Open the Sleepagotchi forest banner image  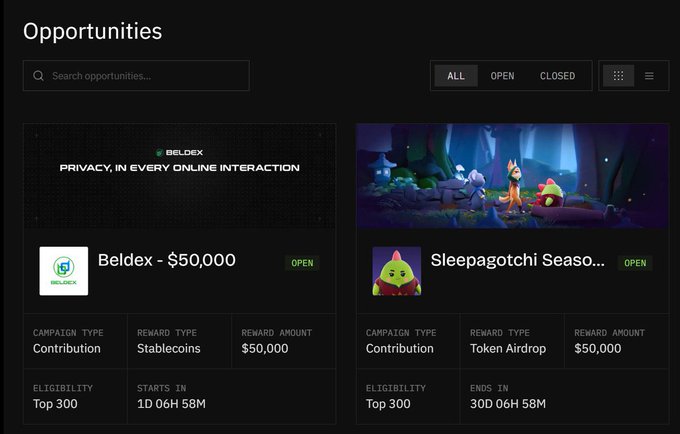point(513,176)
